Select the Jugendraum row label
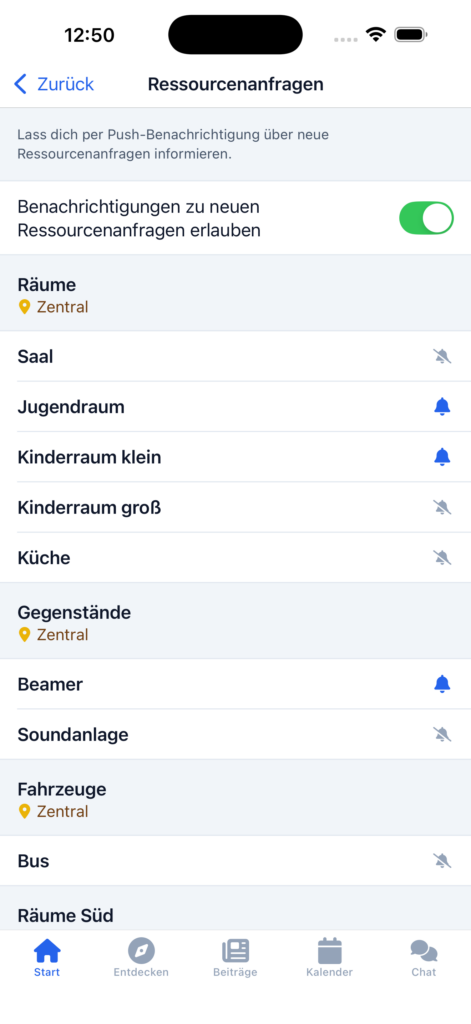 coord(71,407)
